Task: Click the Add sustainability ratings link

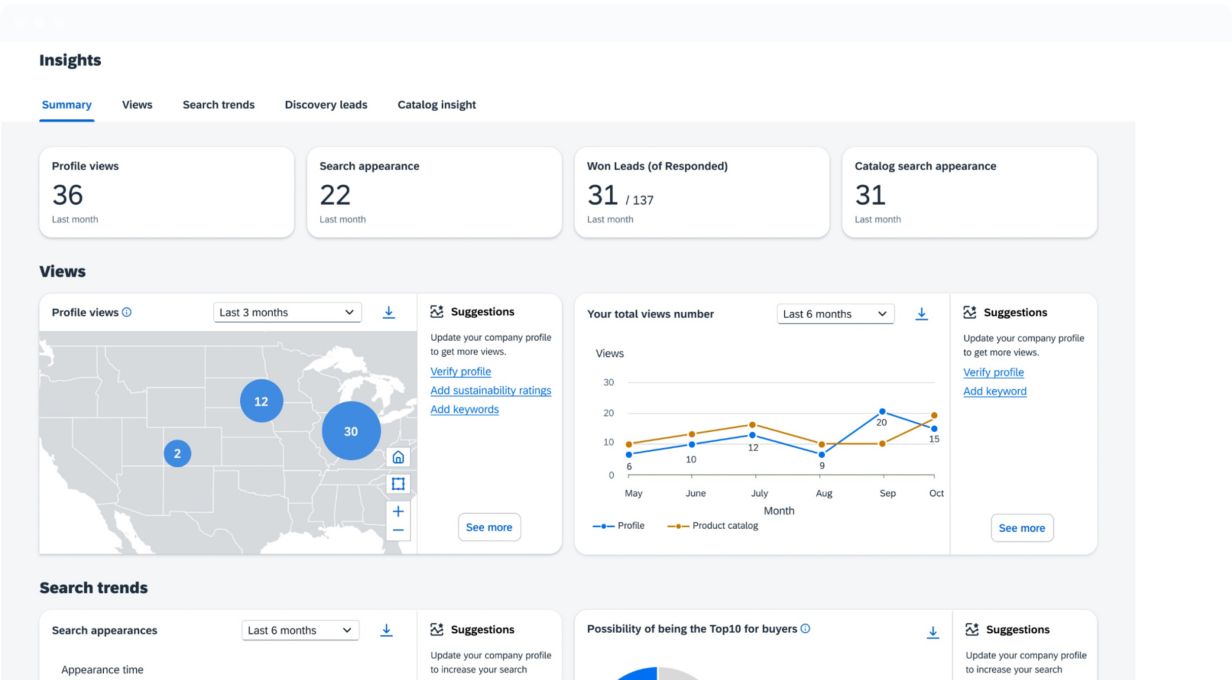Action: [490, 391]
